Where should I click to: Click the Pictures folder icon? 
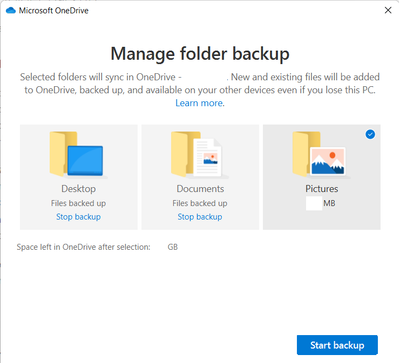pos(319,154)
